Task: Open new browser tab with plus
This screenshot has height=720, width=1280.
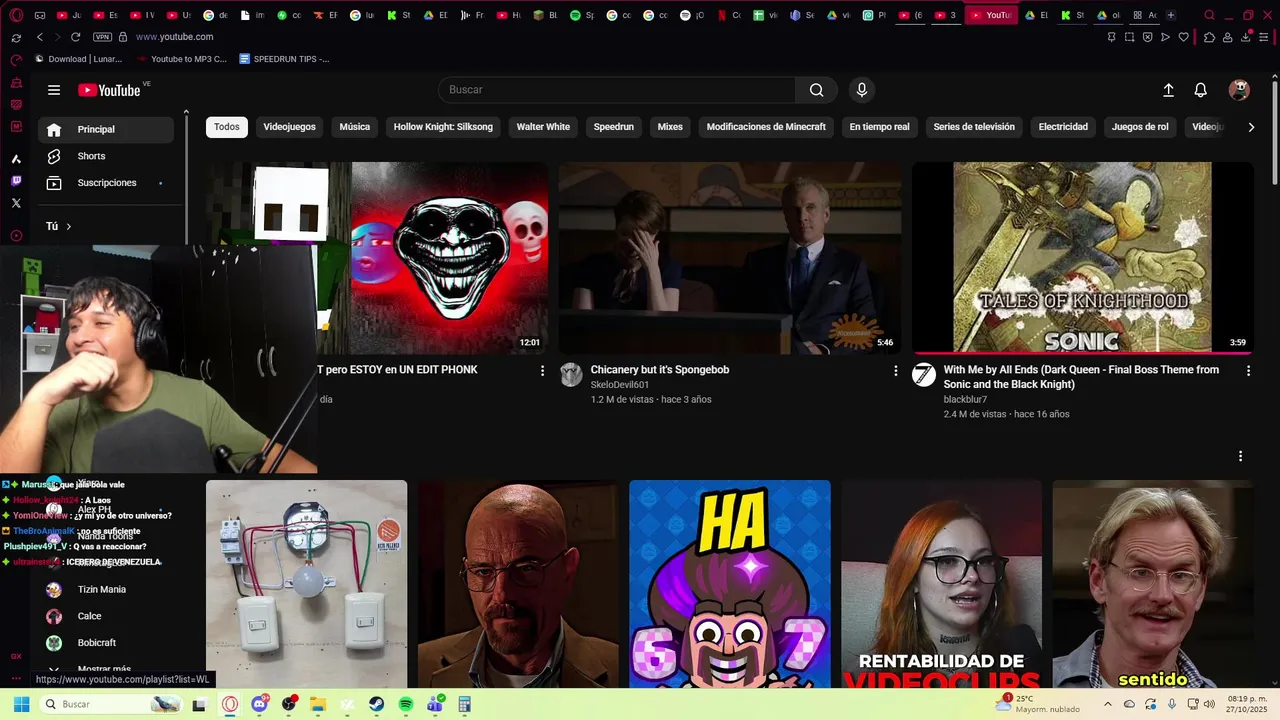Action: (x=1171, y=15)
